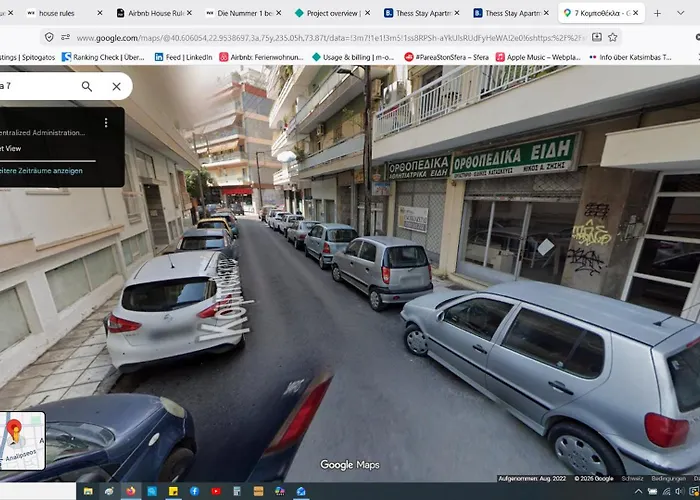Click the volume speaker tray icon
700x500 pixels.
click(680, 492)
